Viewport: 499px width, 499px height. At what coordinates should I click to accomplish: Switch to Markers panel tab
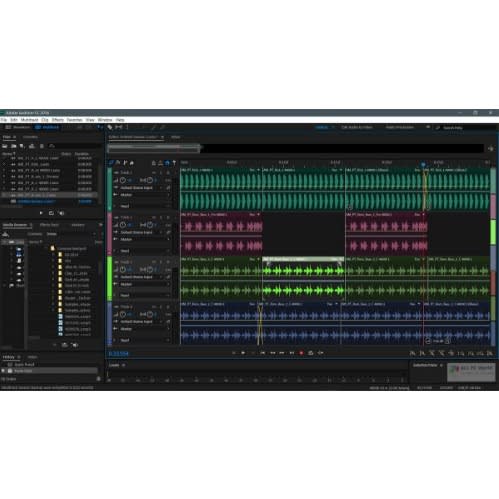coord(78,225)
